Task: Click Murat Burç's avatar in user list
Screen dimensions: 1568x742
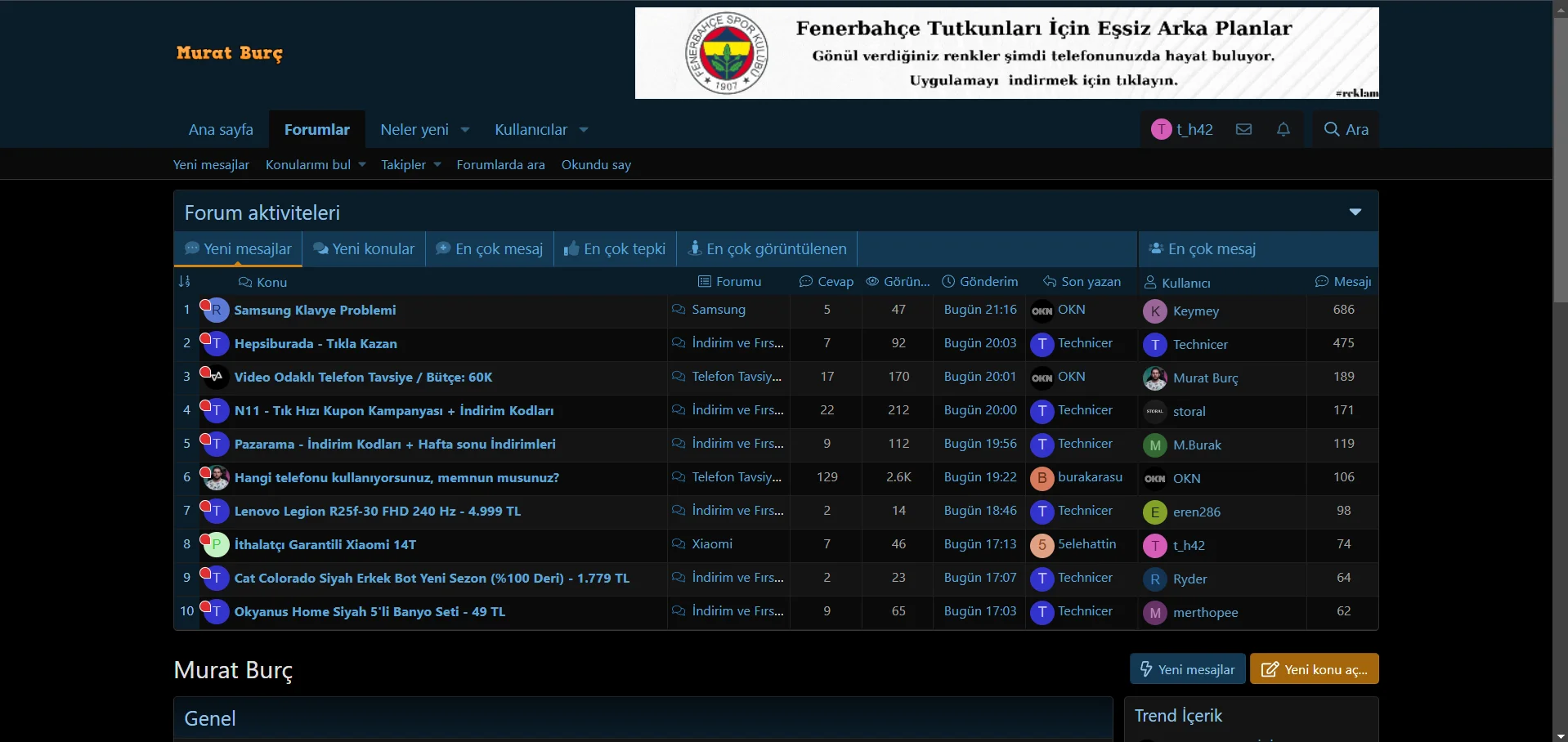Action: pos(1154,378)
